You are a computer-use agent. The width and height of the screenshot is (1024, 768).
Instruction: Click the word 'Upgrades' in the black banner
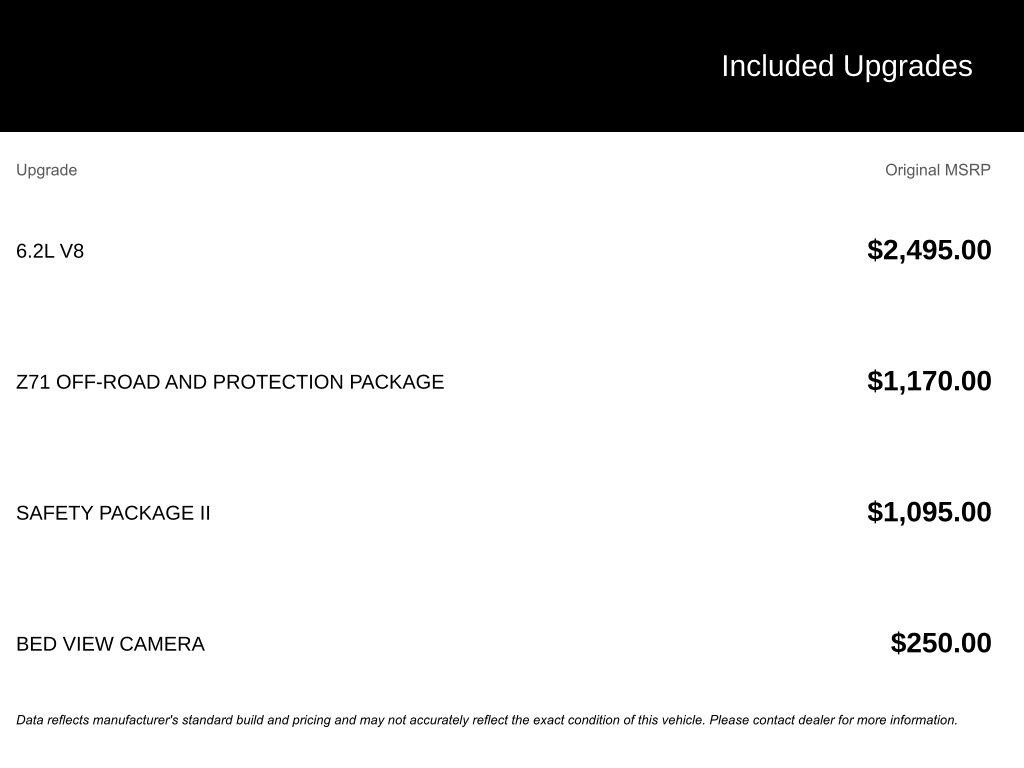[907, 66]
